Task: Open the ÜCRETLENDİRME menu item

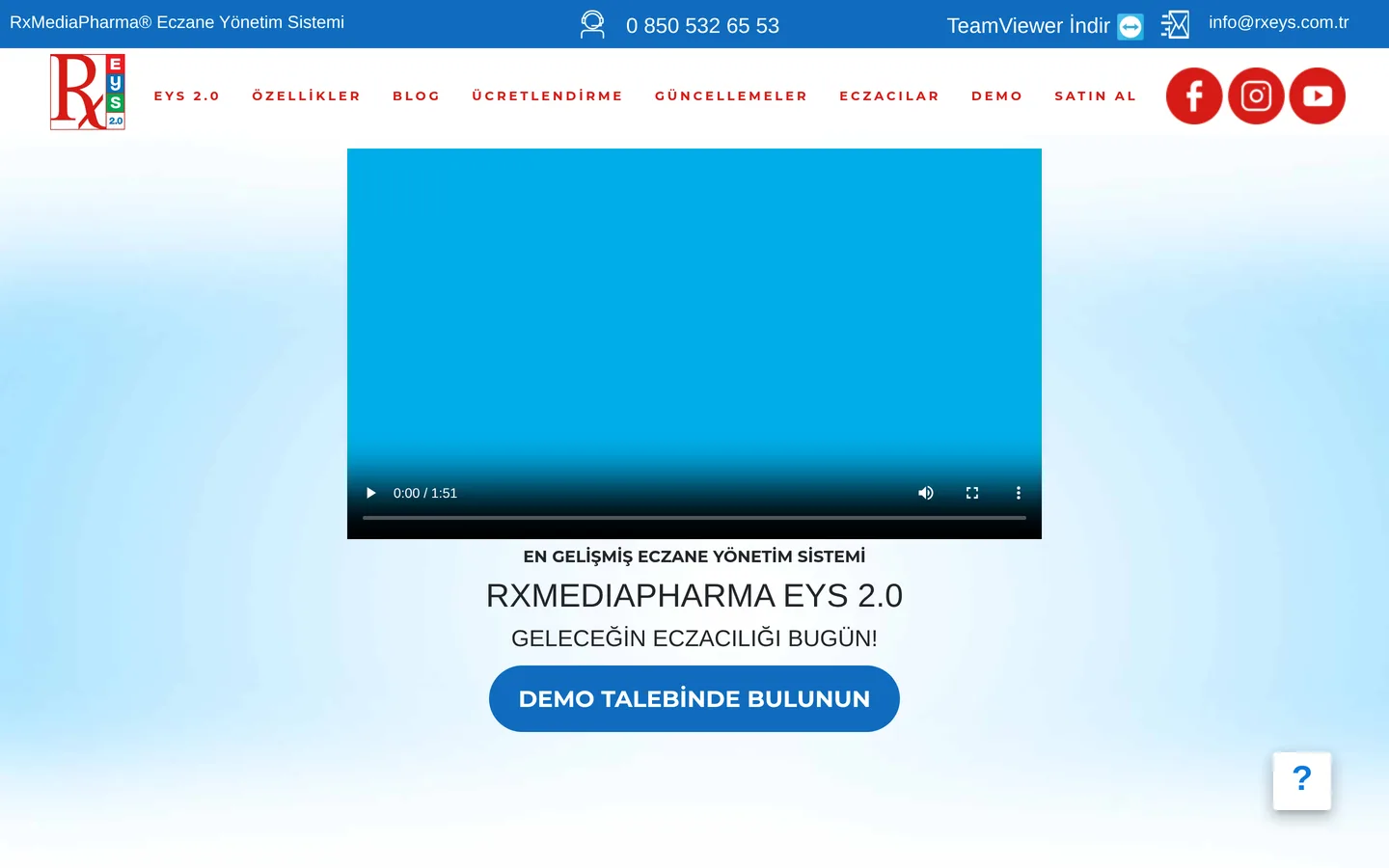Action: click(x=548, y=95)
